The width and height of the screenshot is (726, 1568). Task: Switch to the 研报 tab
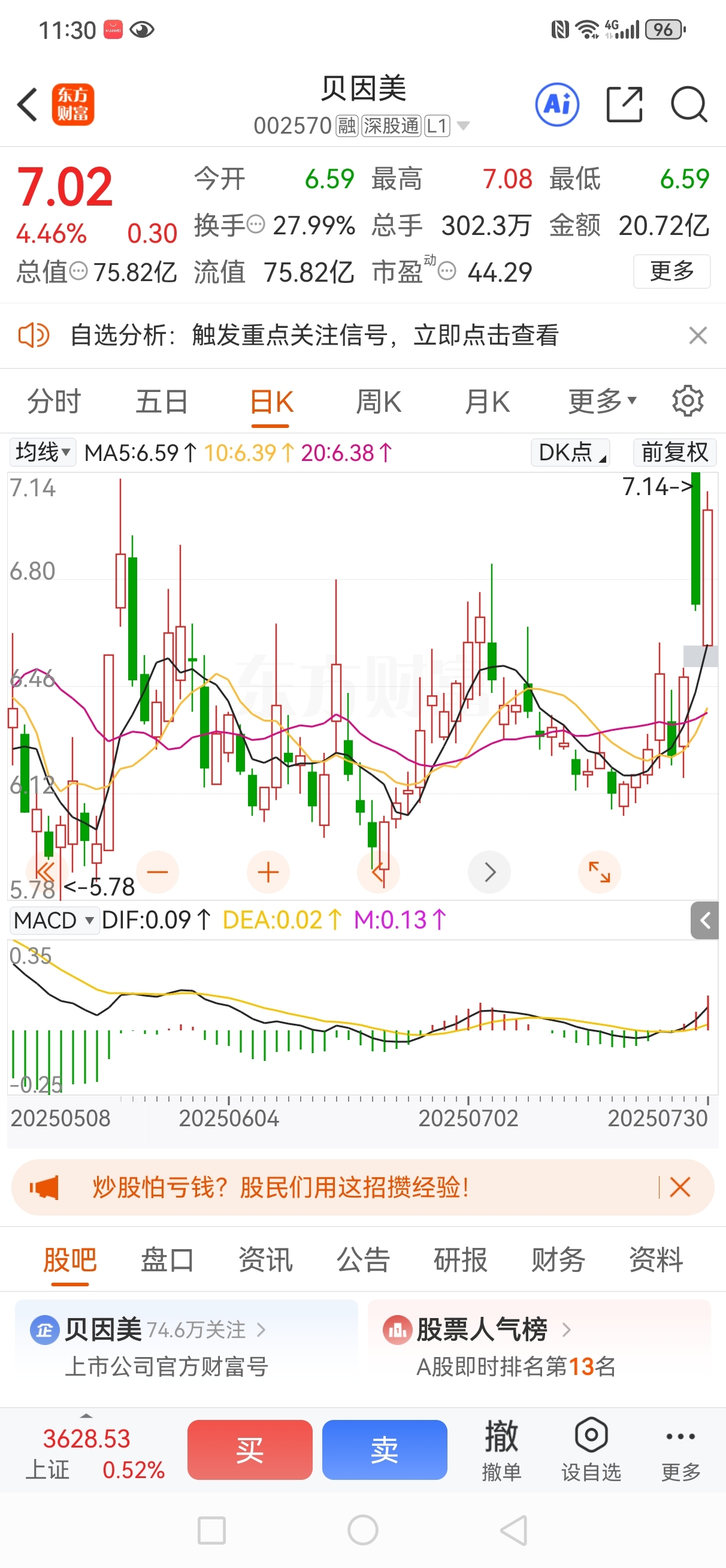coord(461,1259)
